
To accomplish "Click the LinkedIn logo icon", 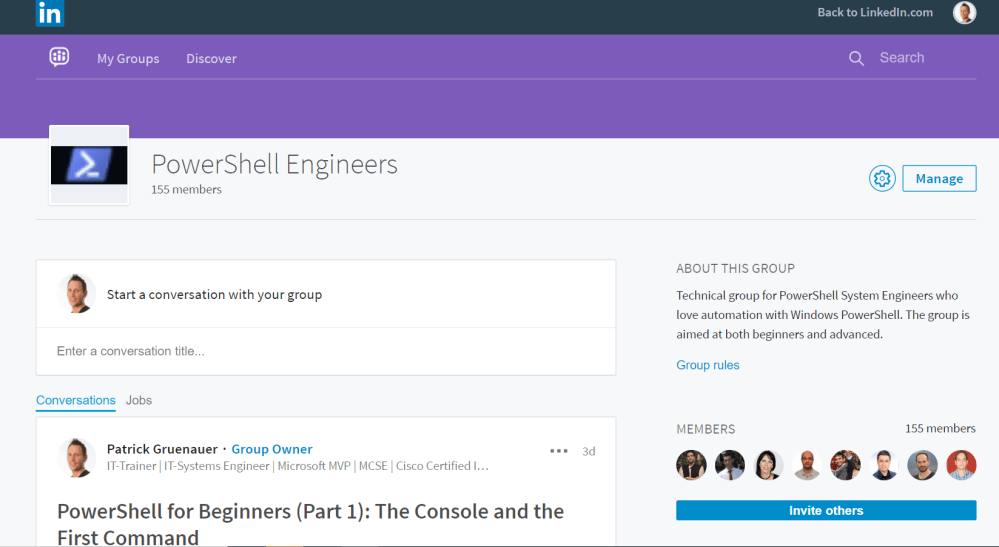I will tap(49, 13).
